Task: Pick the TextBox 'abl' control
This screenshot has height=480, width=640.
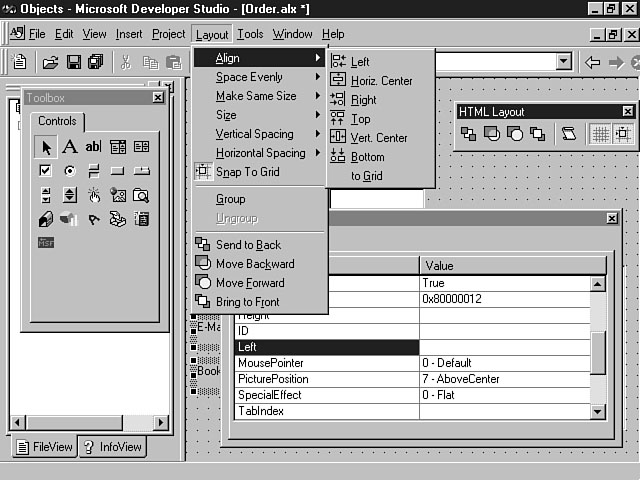Action: coord(93,147)
